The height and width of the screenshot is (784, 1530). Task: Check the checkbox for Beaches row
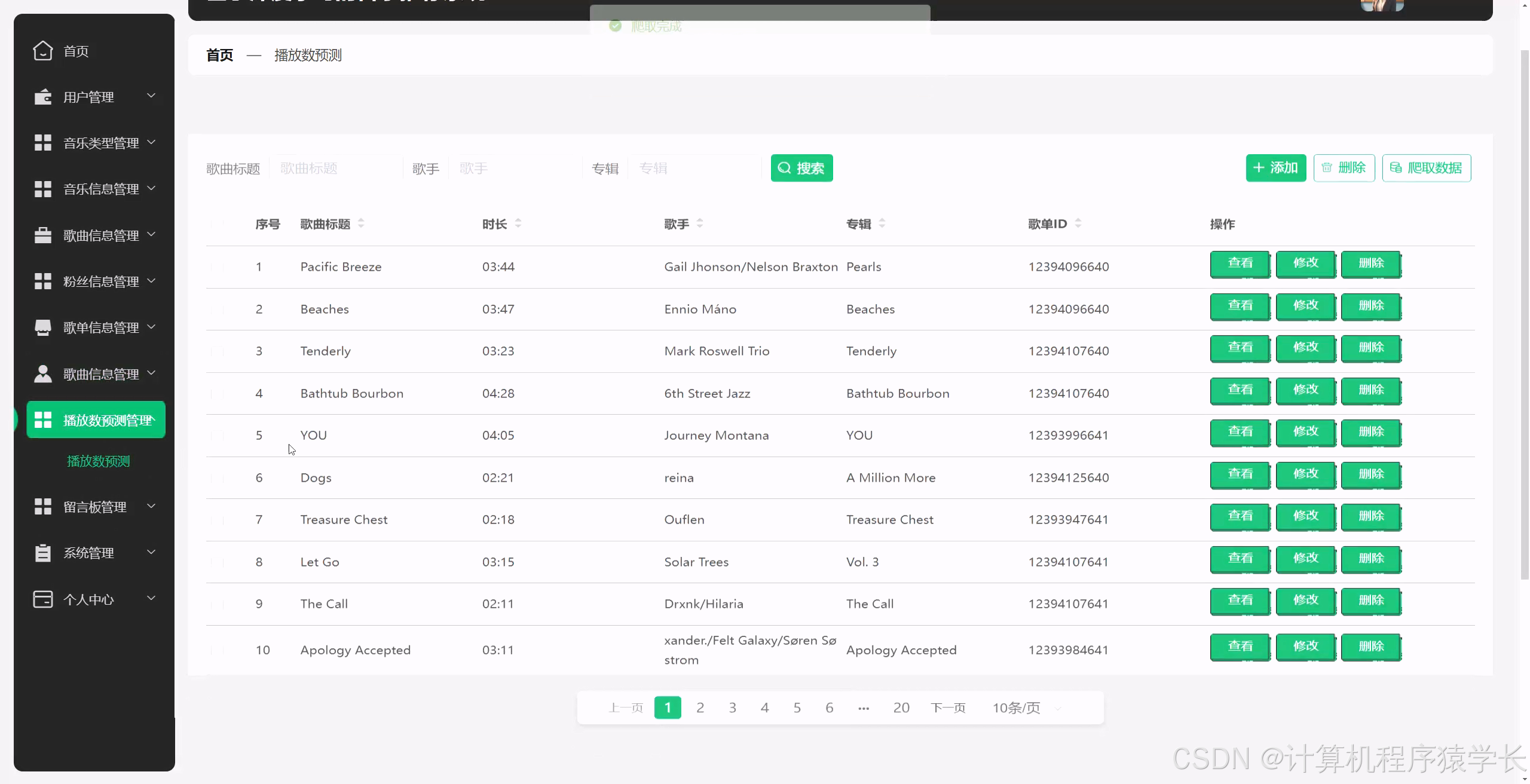pos(218,309)
